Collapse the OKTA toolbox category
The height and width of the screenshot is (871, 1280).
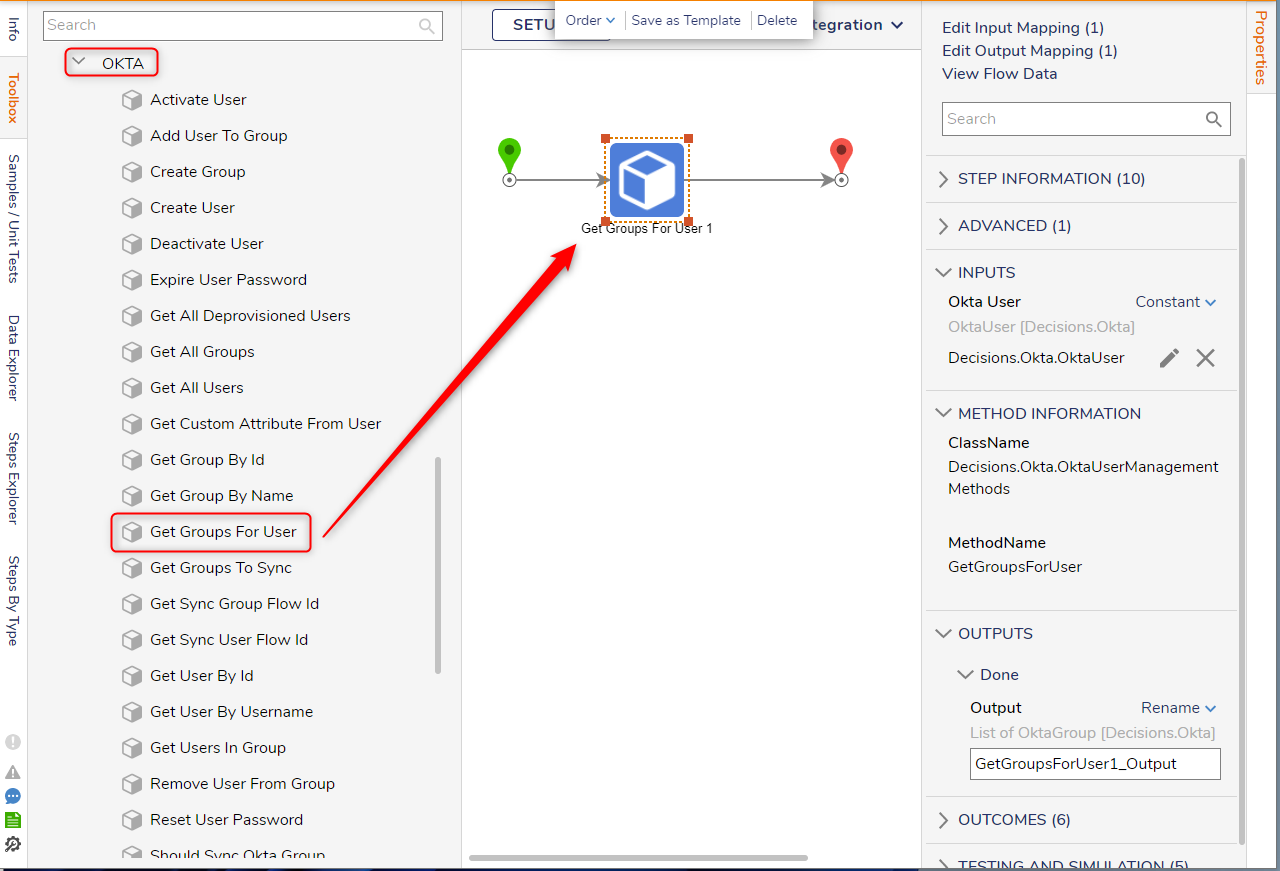click(80, 63)
